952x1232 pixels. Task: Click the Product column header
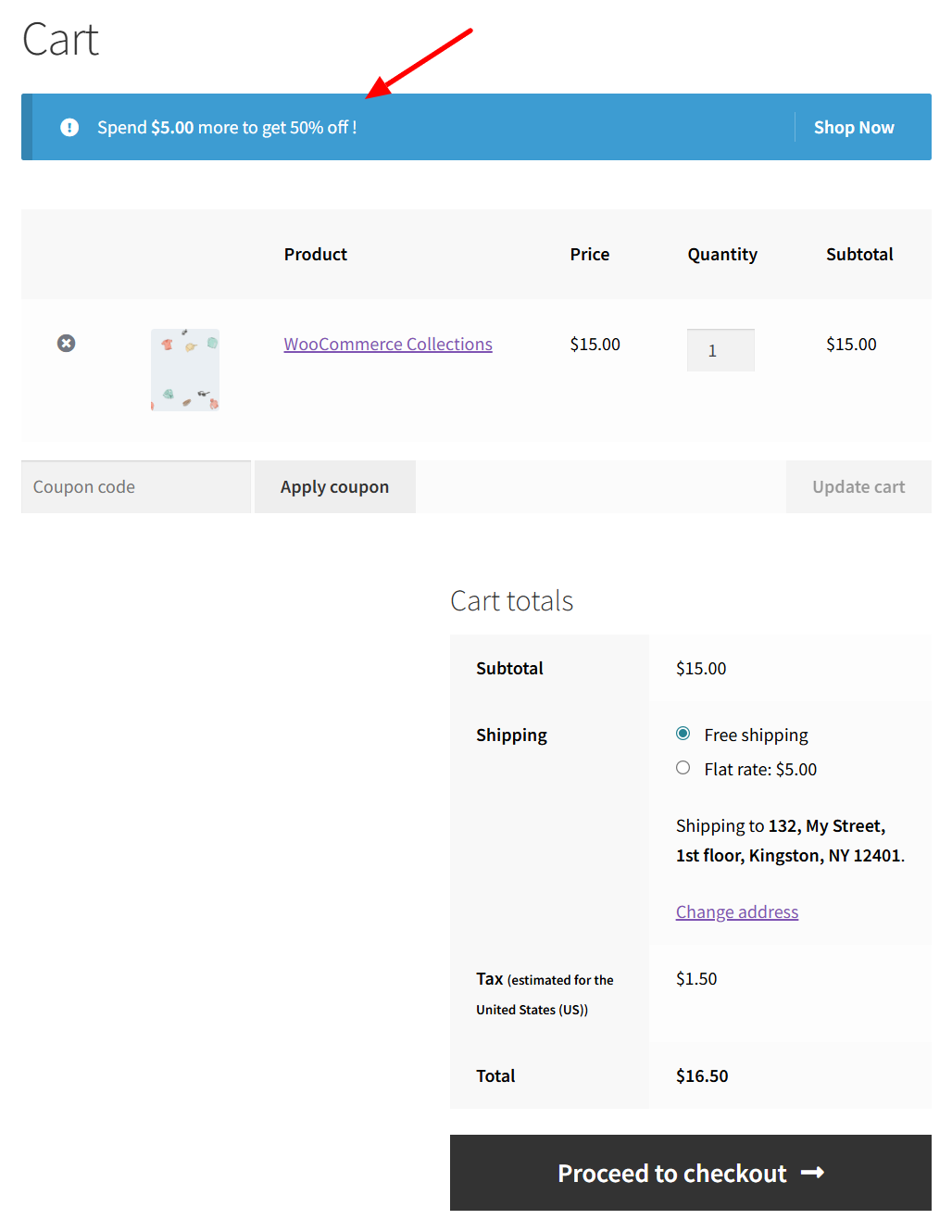[x=316, y=255]
